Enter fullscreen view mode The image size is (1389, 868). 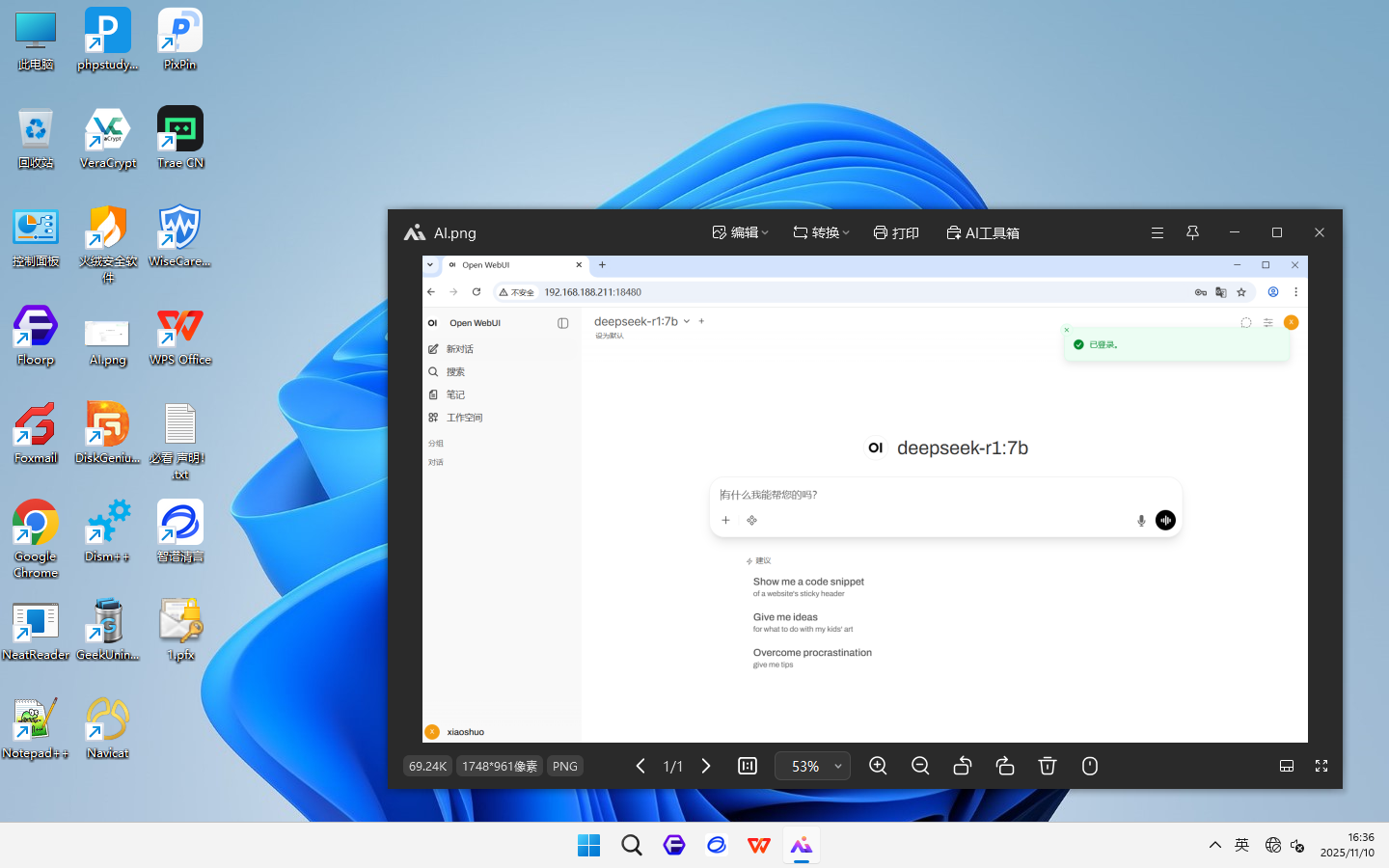tap(1321, 766)
